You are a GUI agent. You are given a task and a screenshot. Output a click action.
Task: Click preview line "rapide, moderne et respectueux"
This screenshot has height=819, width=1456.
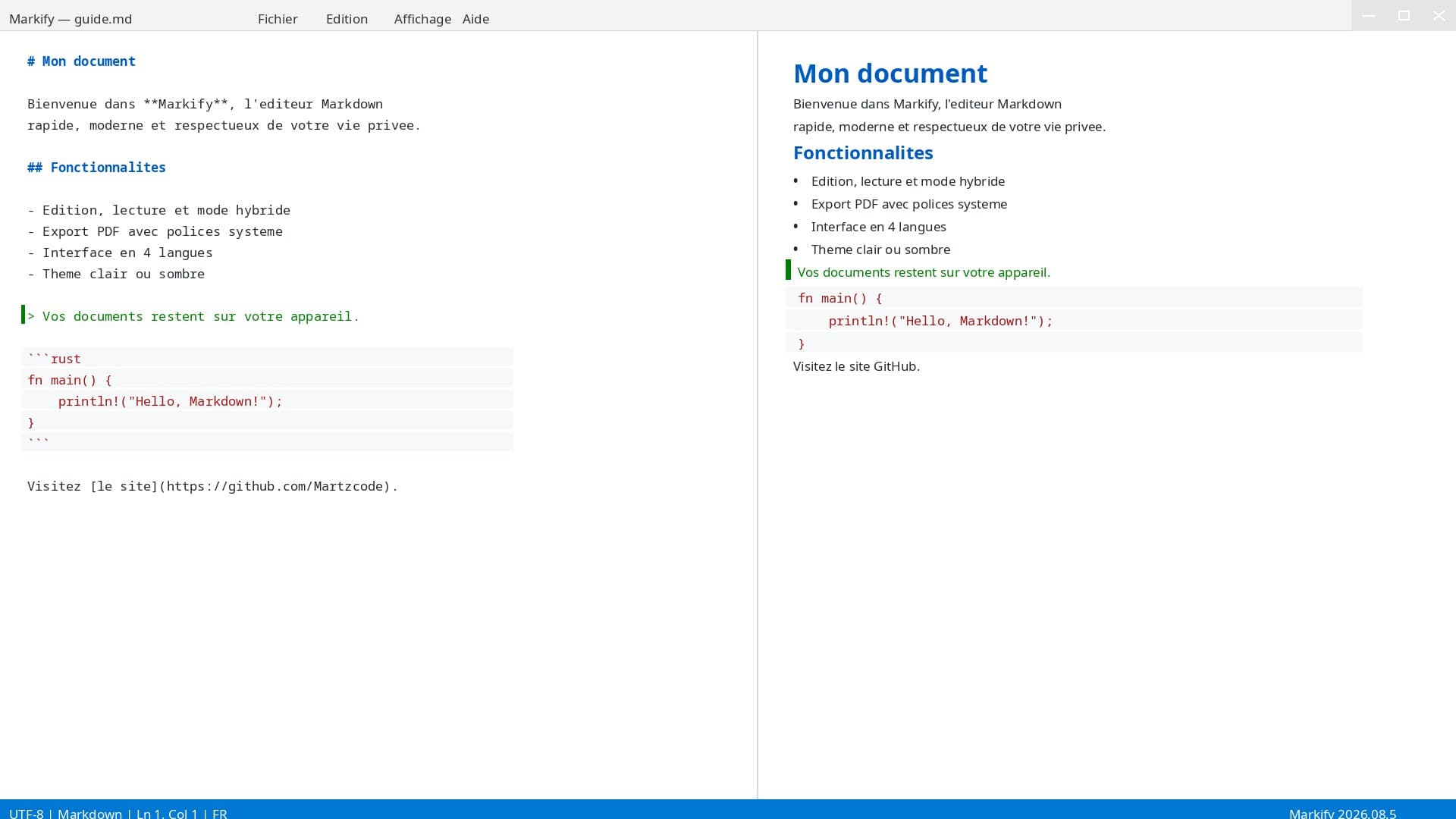click(x=949, y=127)
